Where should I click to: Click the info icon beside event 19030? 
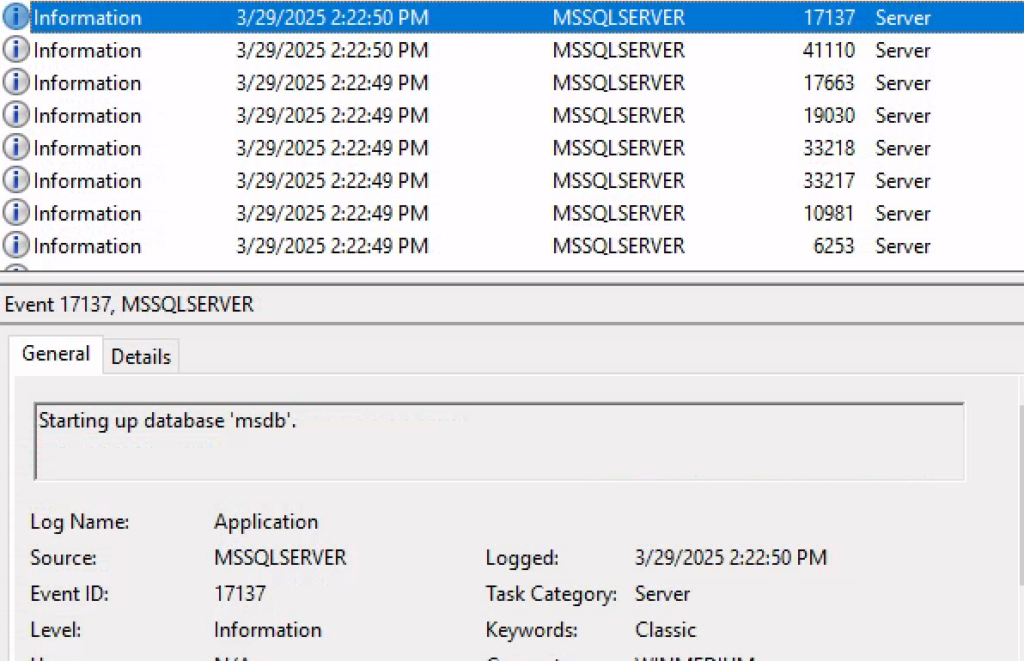click(x=16, y=115)
